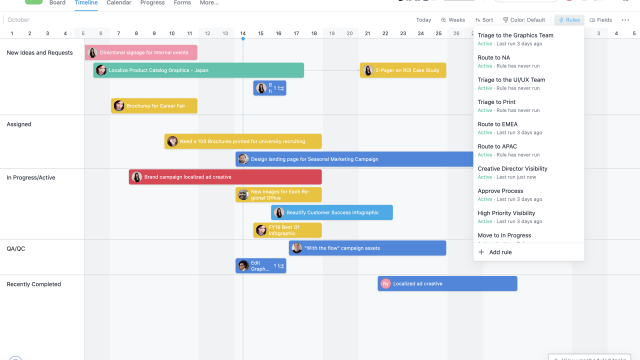Click the plus icon beside Add rule
640x360 pixels.
pos(481,252)
